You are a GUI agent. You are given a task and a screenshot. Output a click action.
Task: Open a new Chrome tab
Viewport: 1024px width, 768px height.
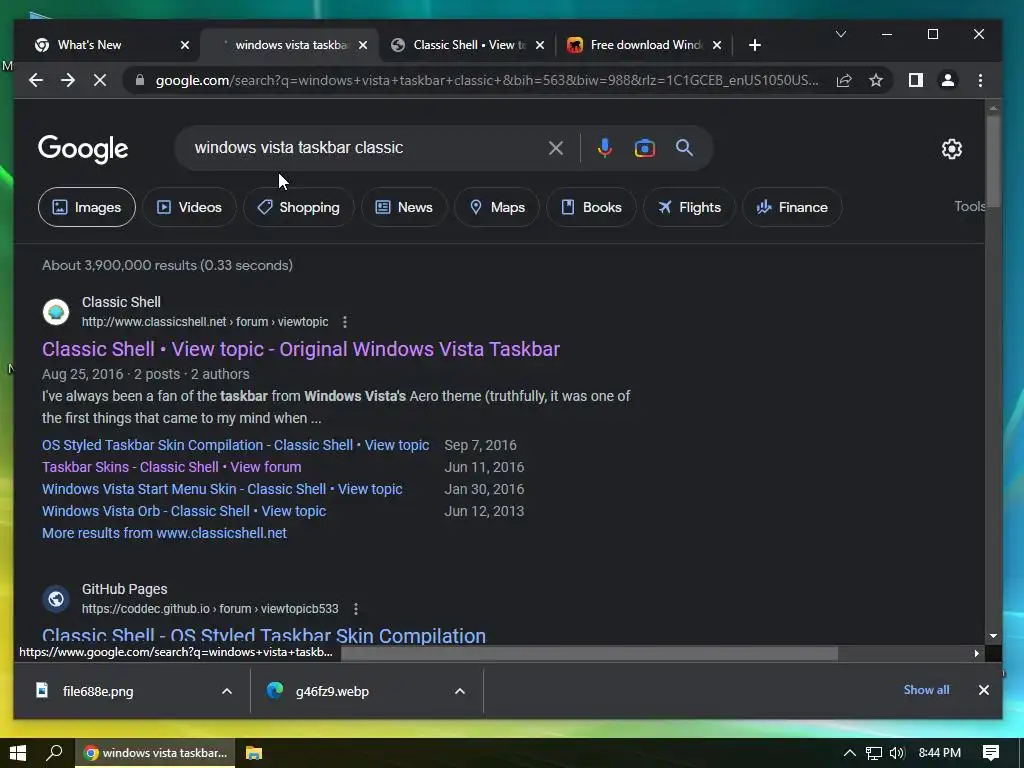coord(754,45)
